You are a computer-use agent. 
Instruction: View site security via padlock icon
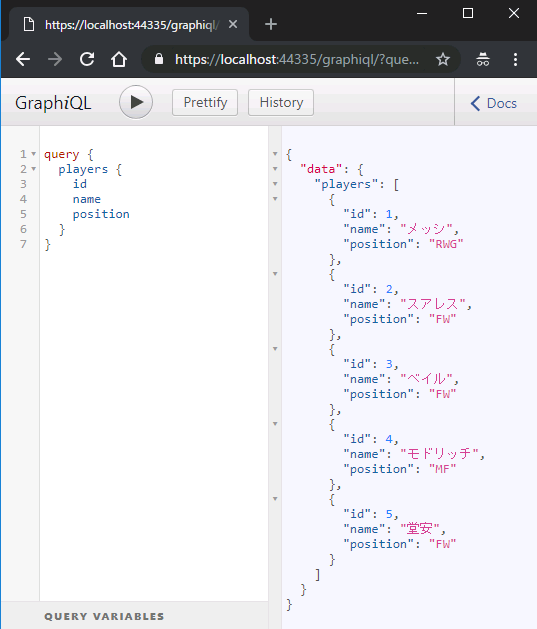(159, 59)
